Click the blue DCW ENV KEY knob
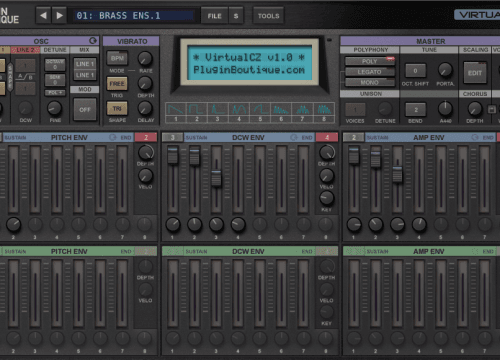The width and height of the screenshot is (500, 360). tap(327, 198)
